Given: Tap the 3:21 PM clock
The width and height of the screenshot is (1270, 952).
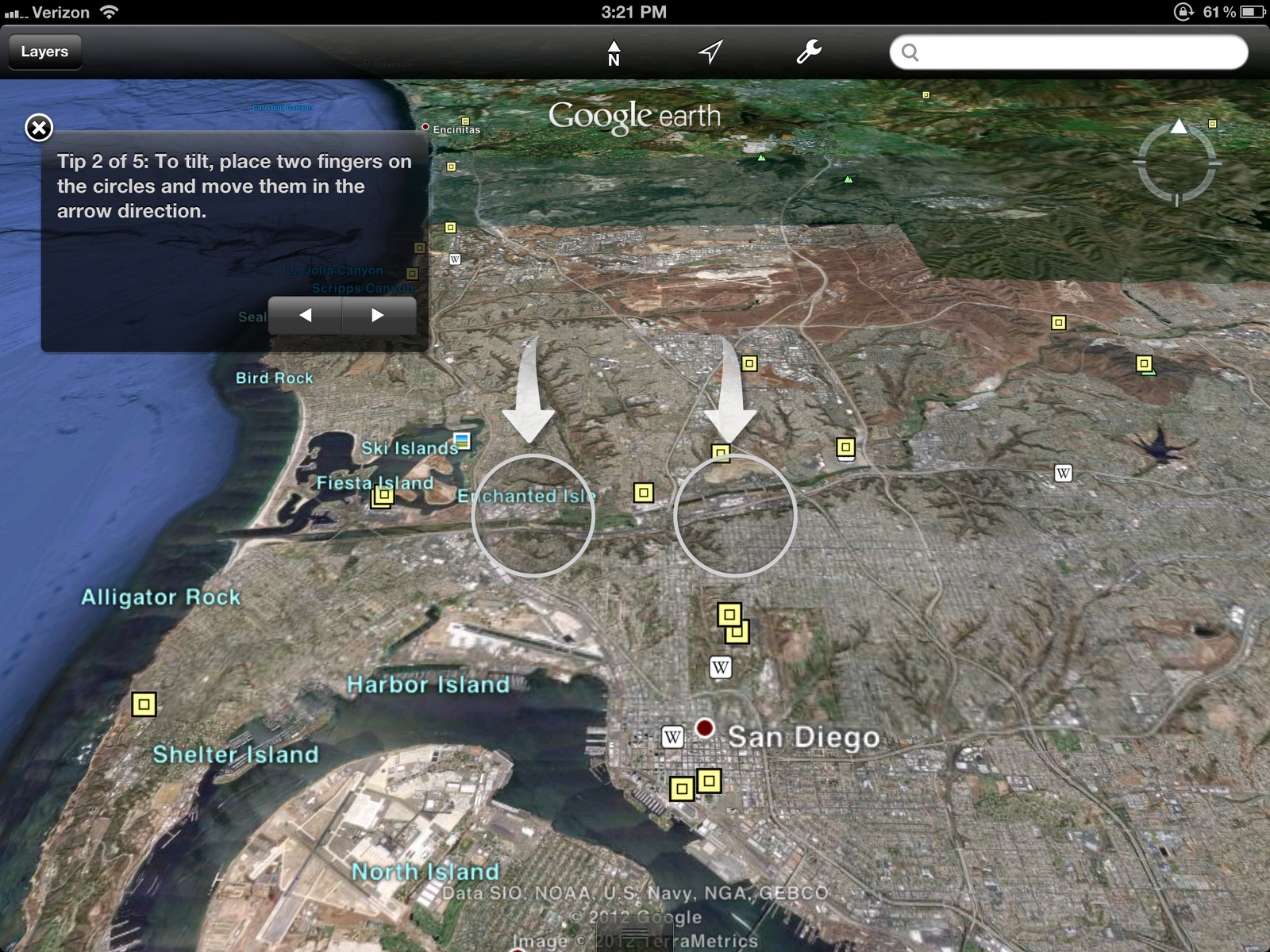Looking at the screenshot, I should coord(633,12).
